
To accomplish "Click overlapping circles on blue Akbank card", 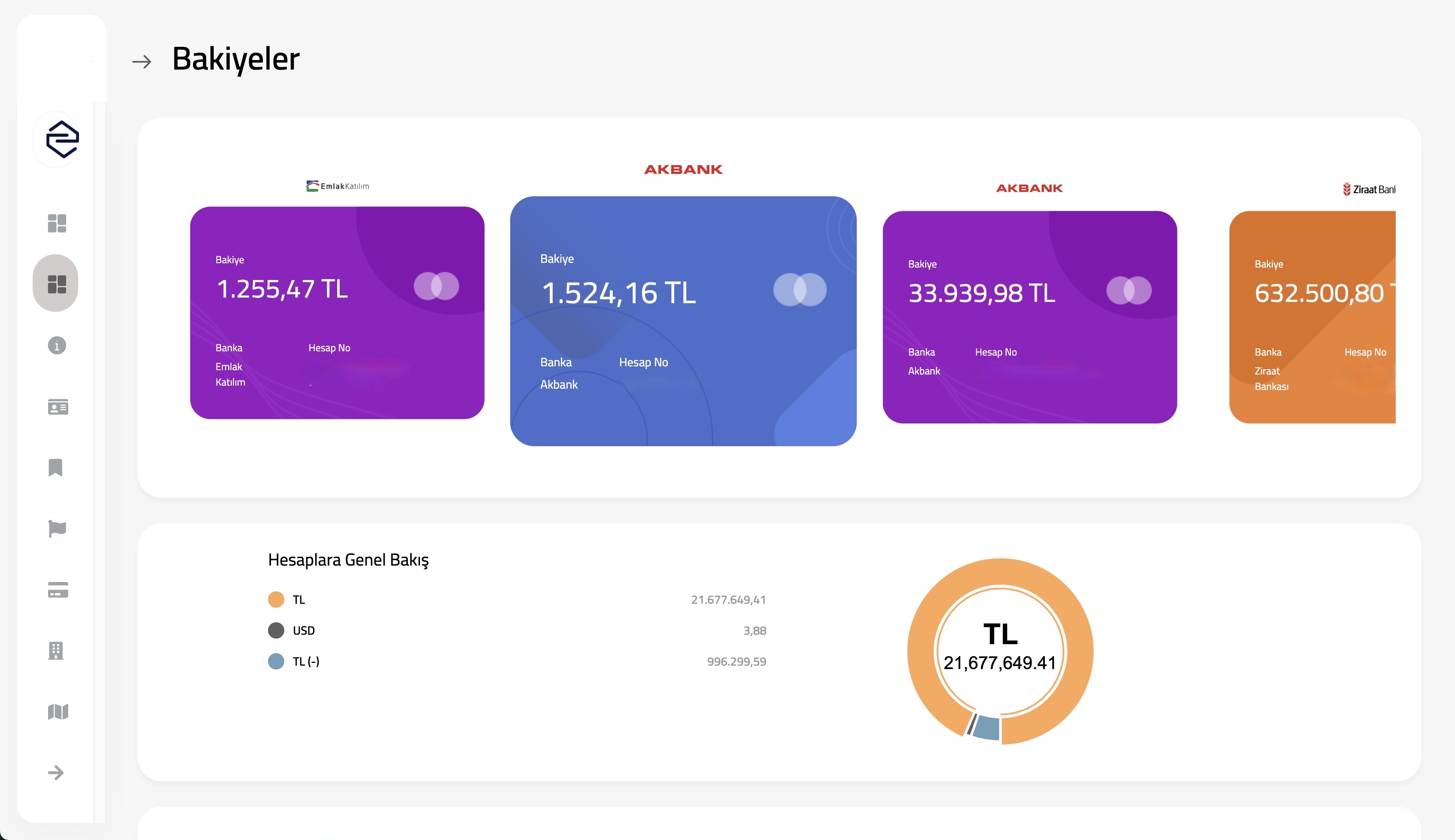I will coord(800,289).
